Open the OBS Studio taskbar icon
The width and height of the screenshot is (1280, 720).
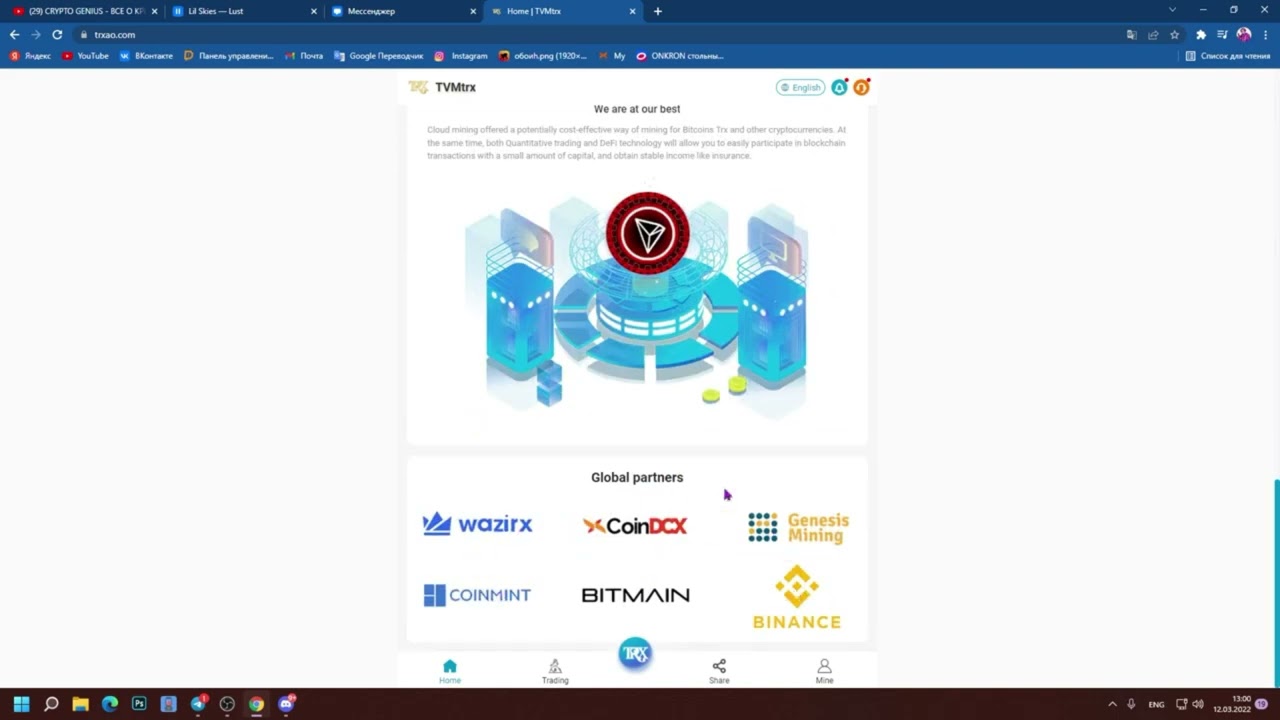(227, 704)
